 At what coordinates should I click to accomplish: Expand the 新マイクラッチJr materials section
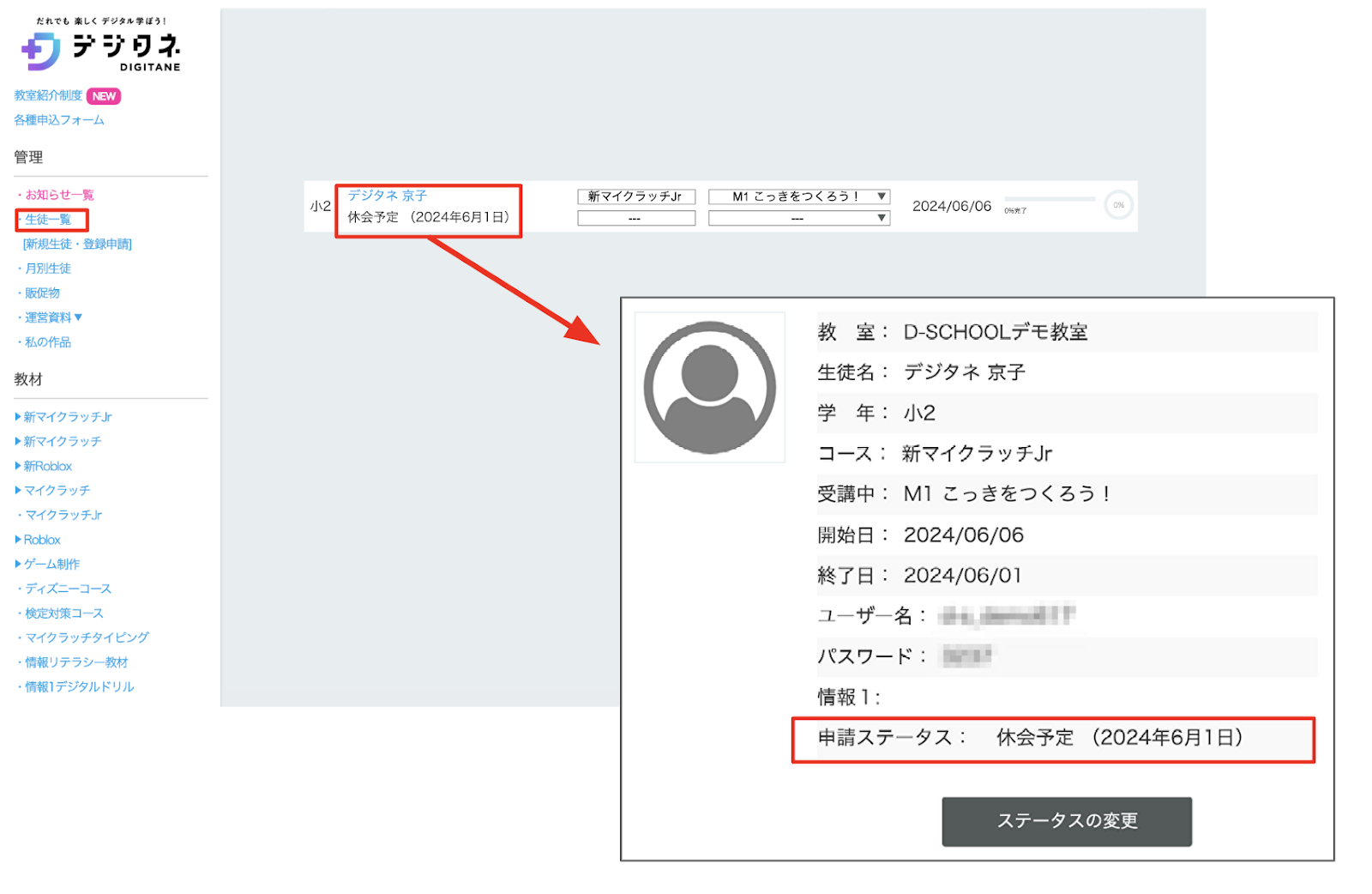pos(67,417)
